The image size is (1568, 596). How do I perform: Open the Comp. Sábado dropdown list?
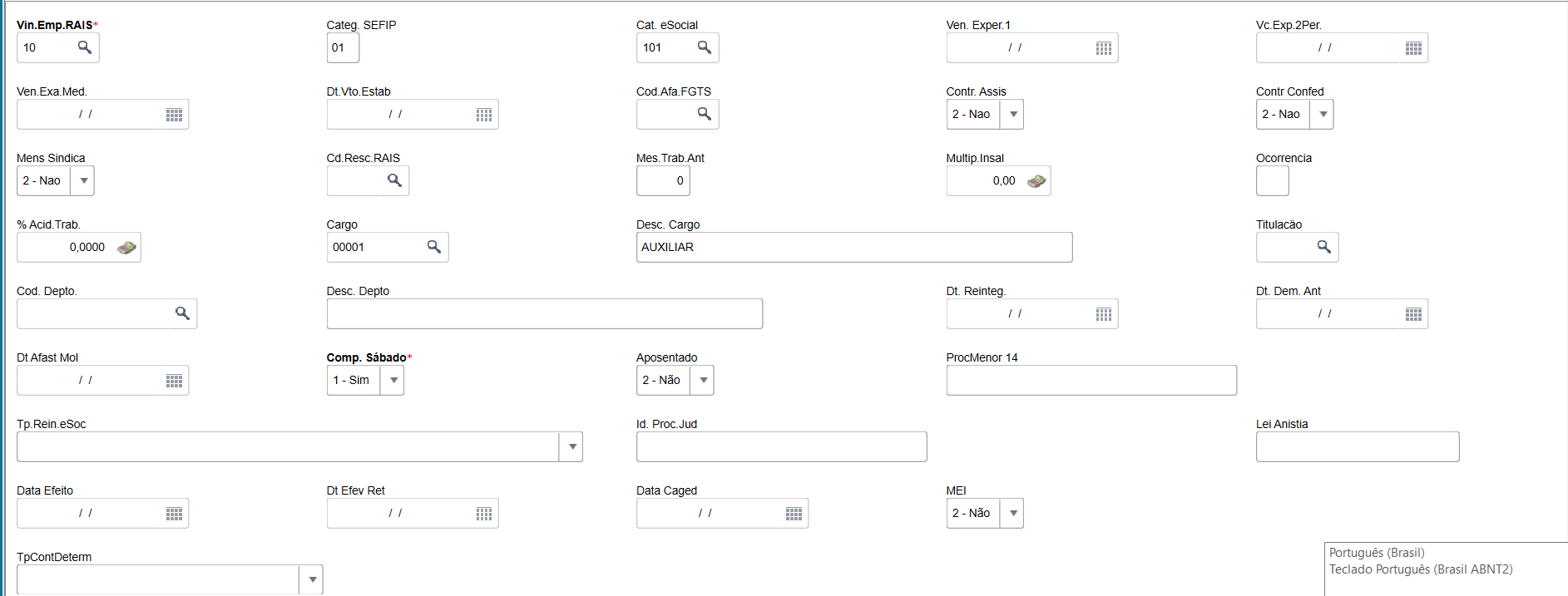pyautogui.click(x=393, y=381)
